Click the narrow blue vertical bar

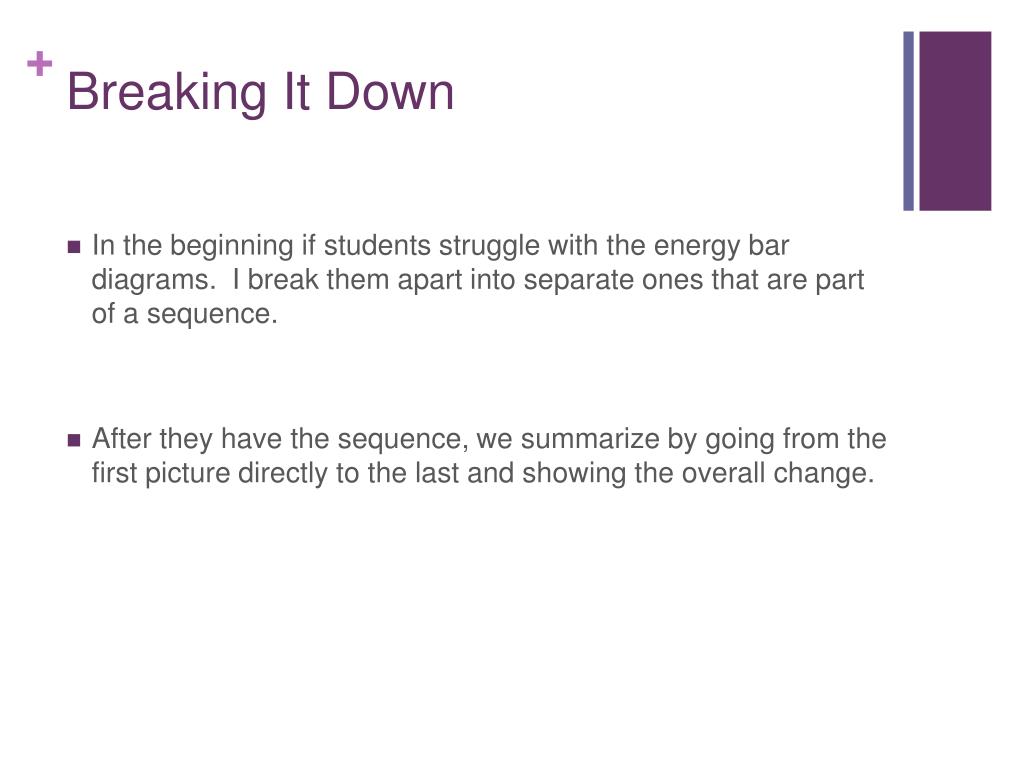coord(908,121)
